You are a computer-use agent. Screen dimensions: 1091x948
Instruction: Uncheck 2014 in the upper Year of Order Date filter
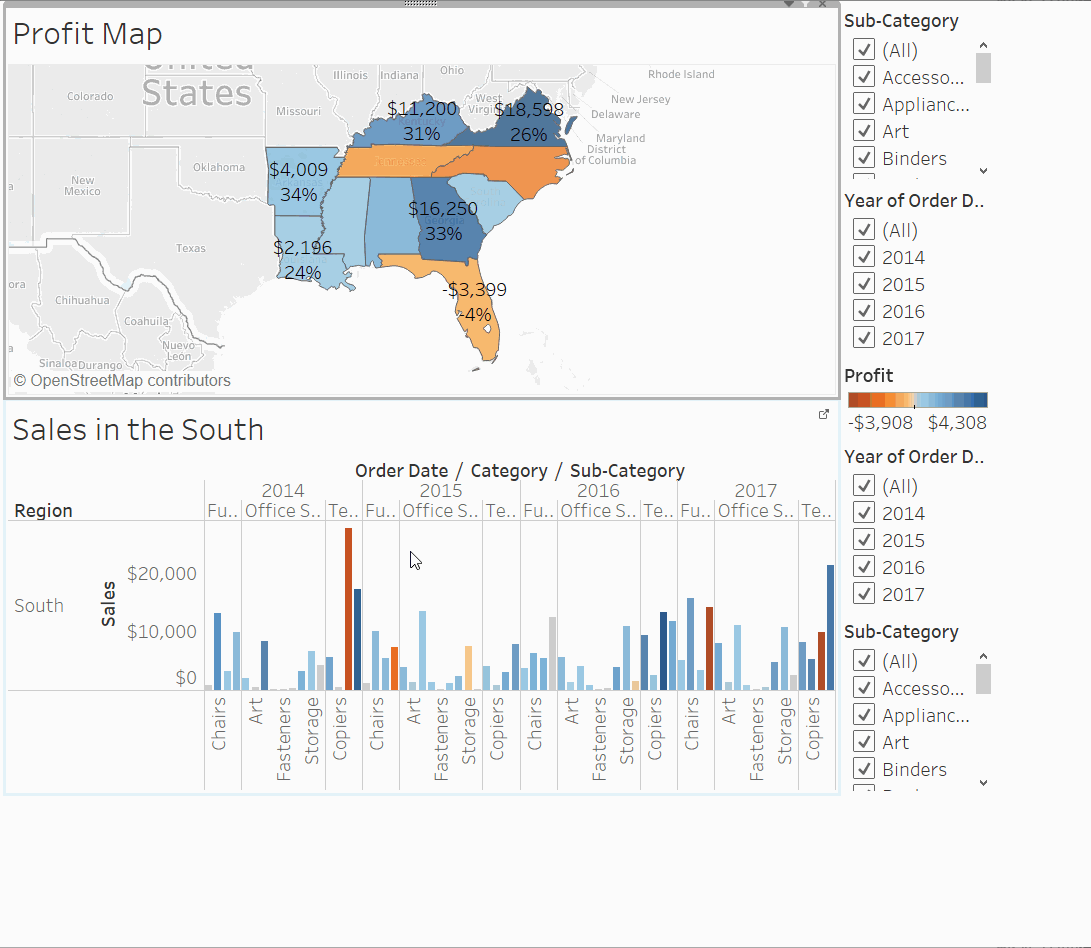[x=863, y=257]
